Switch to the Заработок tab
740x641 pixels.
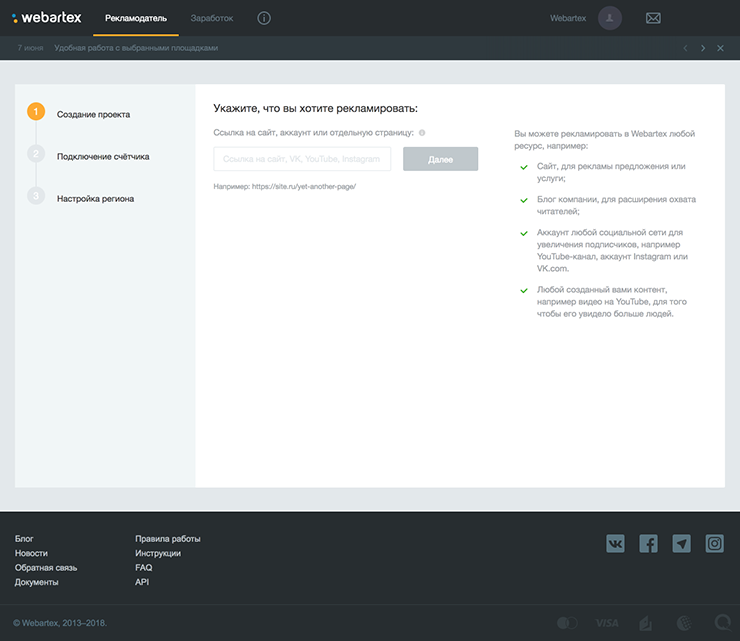211,18
